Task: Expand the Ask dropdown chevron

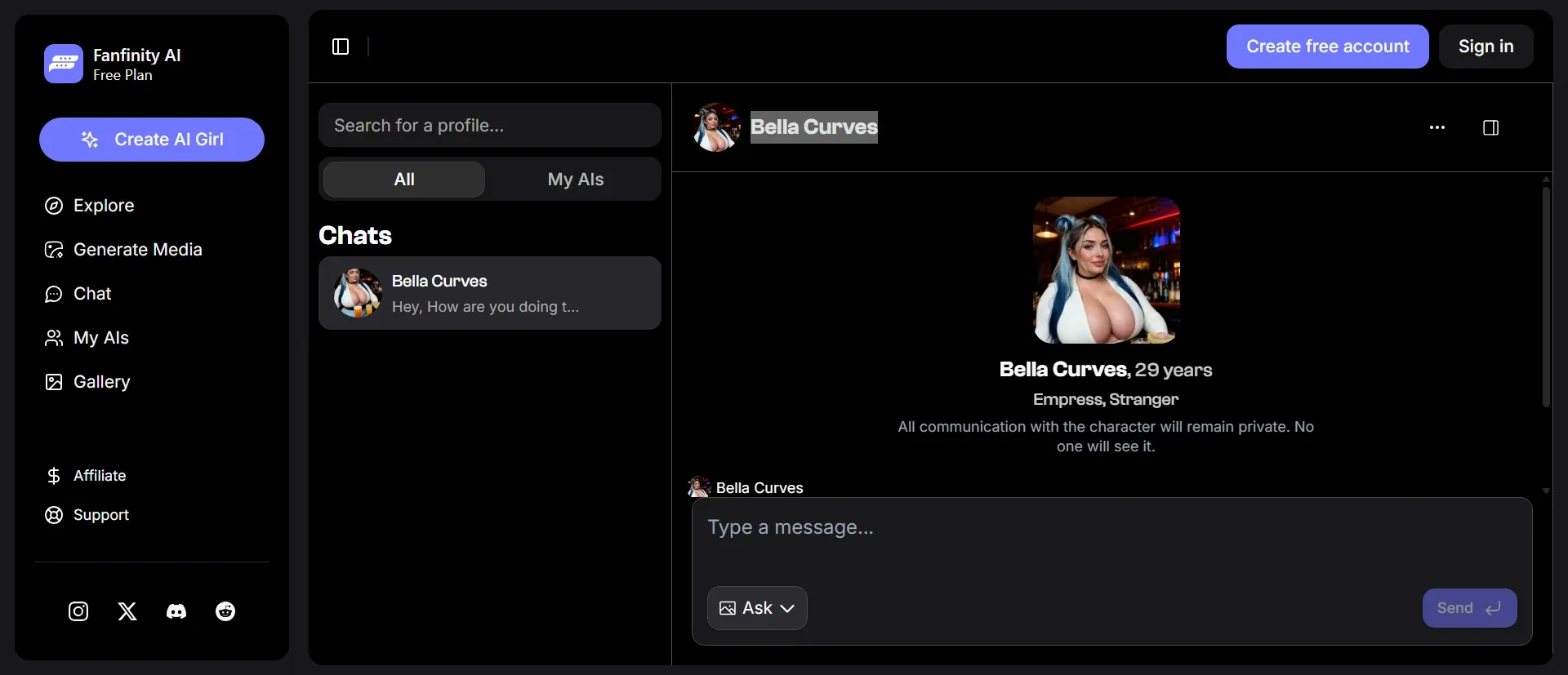Action: pyautogui.click(x=787, y=608)
